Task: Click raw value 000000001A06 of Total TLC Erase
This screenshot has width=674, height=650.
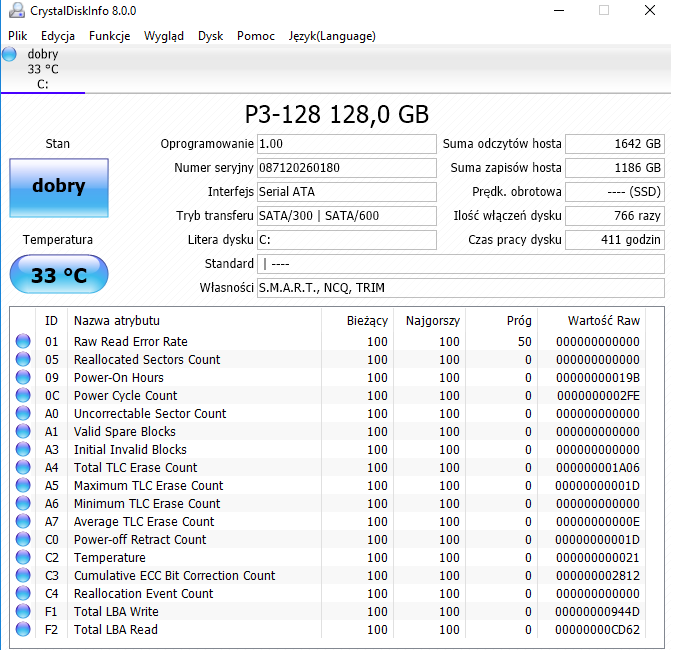Action: pyautogui.click(x=598, y=467)
